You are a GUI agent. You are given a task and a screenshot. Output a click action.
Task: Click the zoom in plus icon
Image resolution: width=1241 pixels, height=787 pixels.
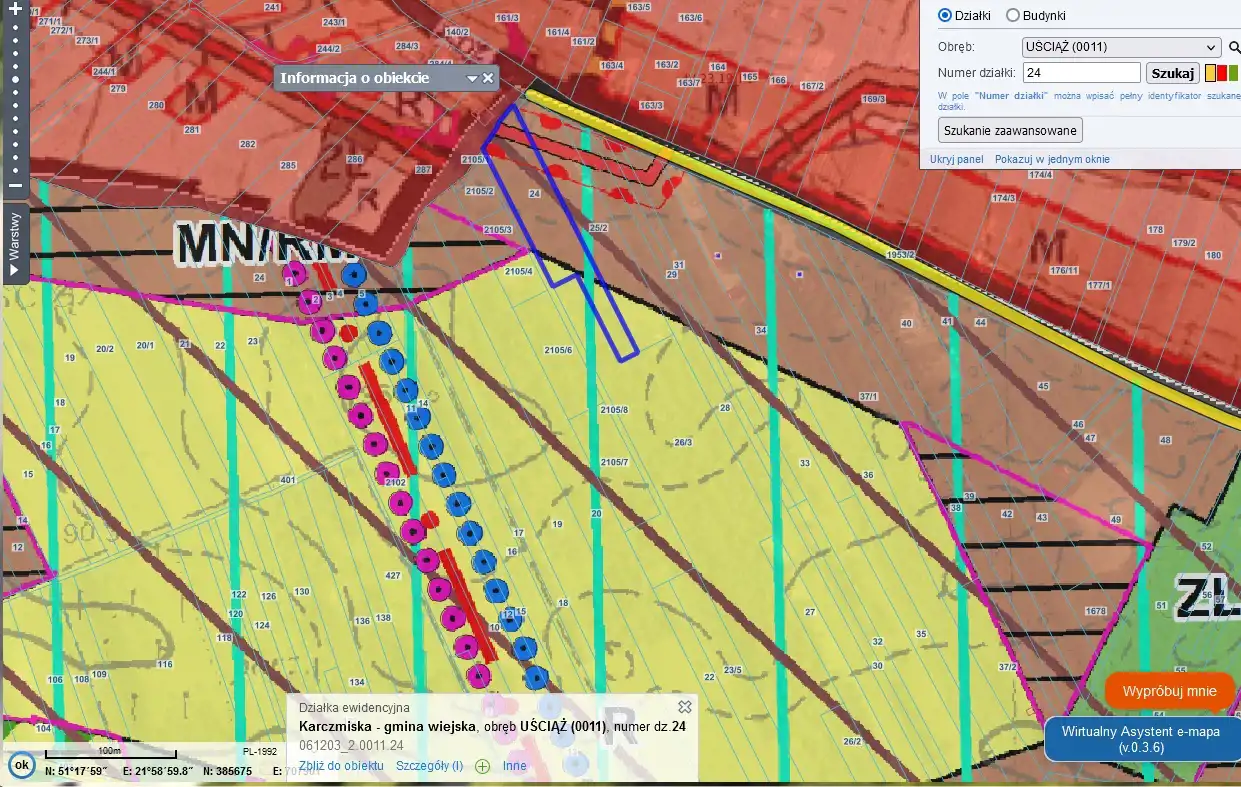(x=15, y=8)
